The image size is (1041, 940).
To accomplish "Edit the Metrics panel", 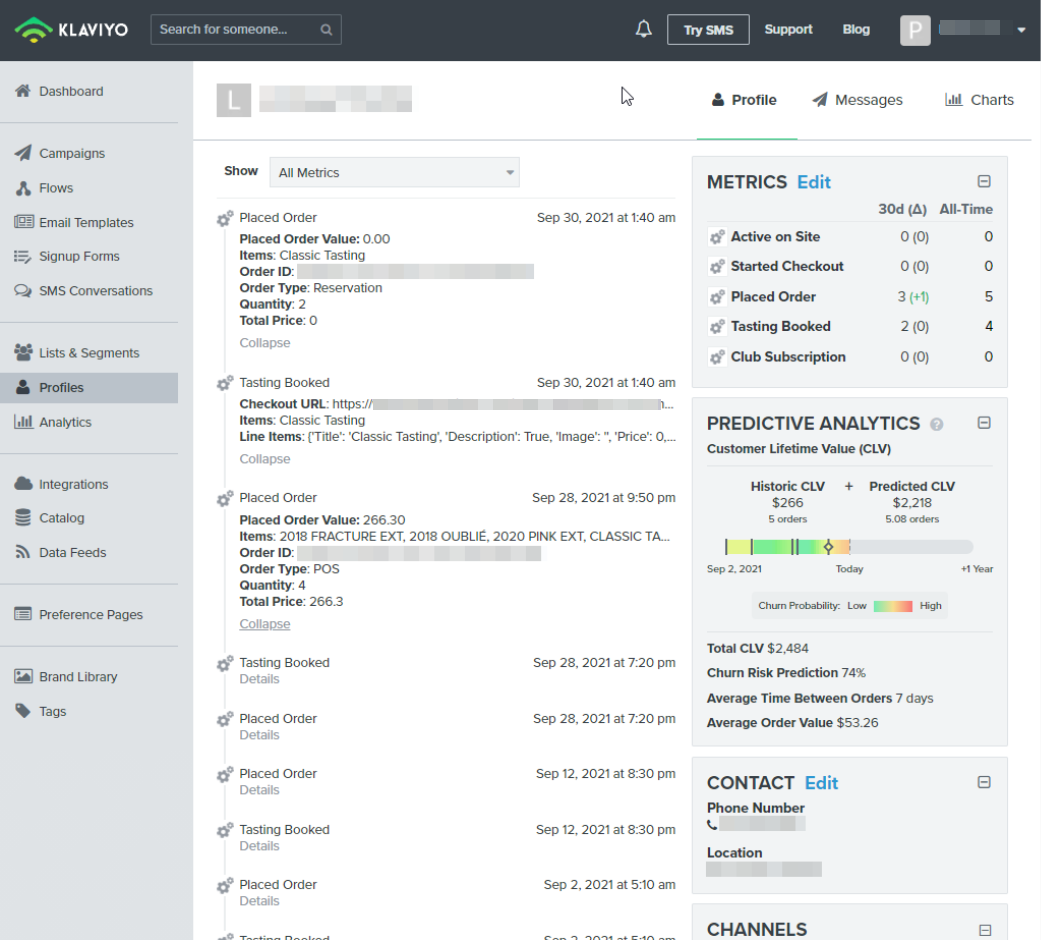I will pos(814,182).
